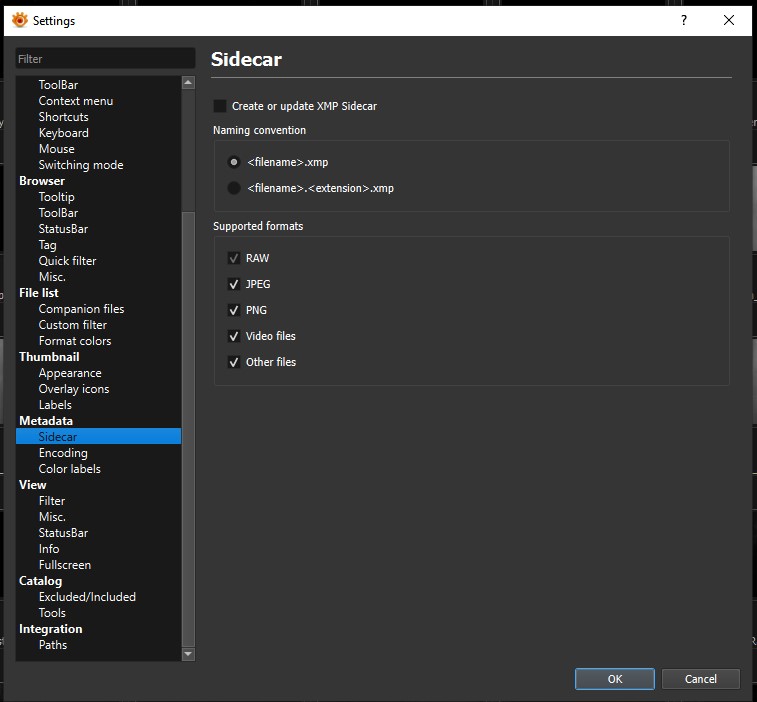Enable Create or update XMP Sidecar
The height and width of the screenshot is (702, 757).
pos(220,106)
